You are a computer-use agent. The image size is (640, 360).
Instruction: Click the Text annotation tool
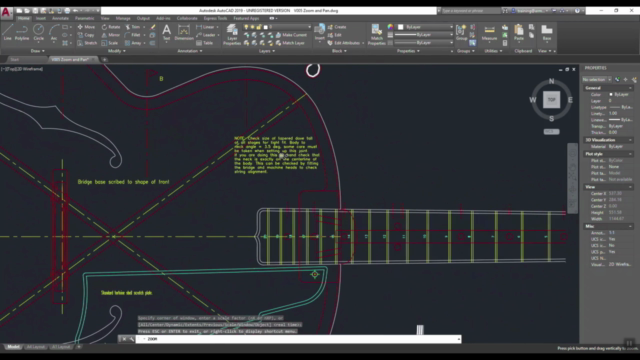click(x=167, y=32)
